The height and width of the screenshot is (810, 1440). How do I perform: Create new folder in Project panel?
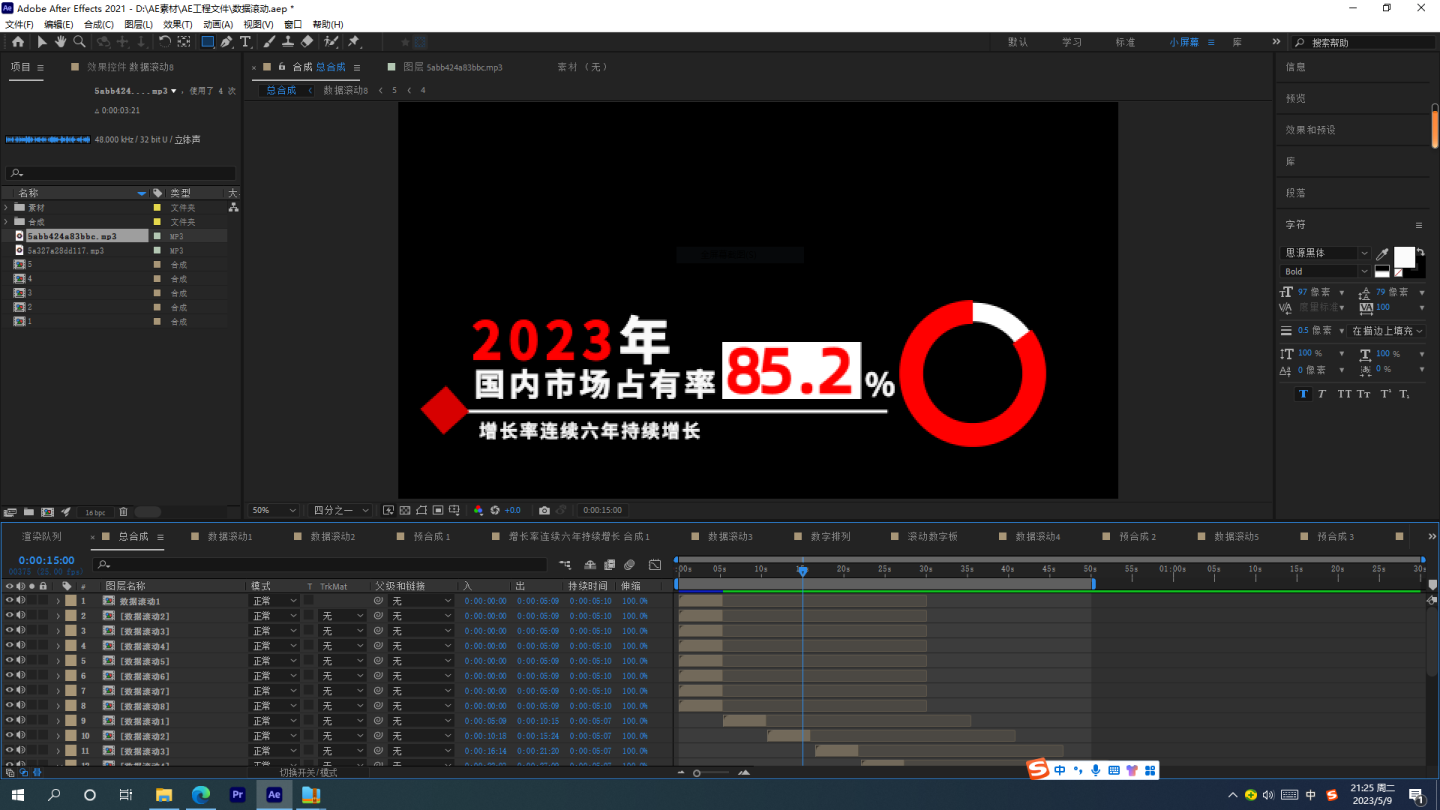29,512
